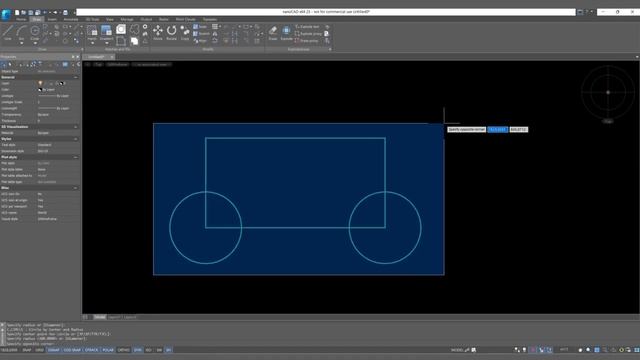Expand the Hatch tool dropdown arrow
Image resolution: width=640 pixels, height=360 pixels.
coord(92,43)
